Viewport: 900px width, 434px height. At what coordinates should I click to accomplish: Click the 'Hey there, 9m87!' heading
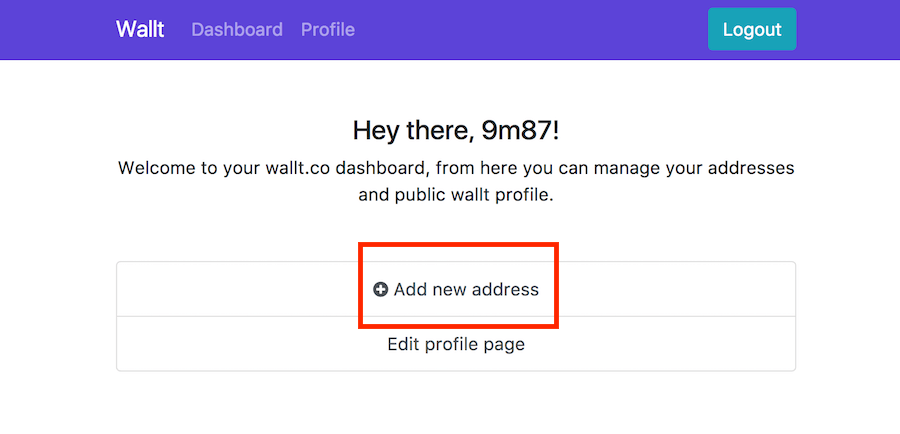[456, 130]
